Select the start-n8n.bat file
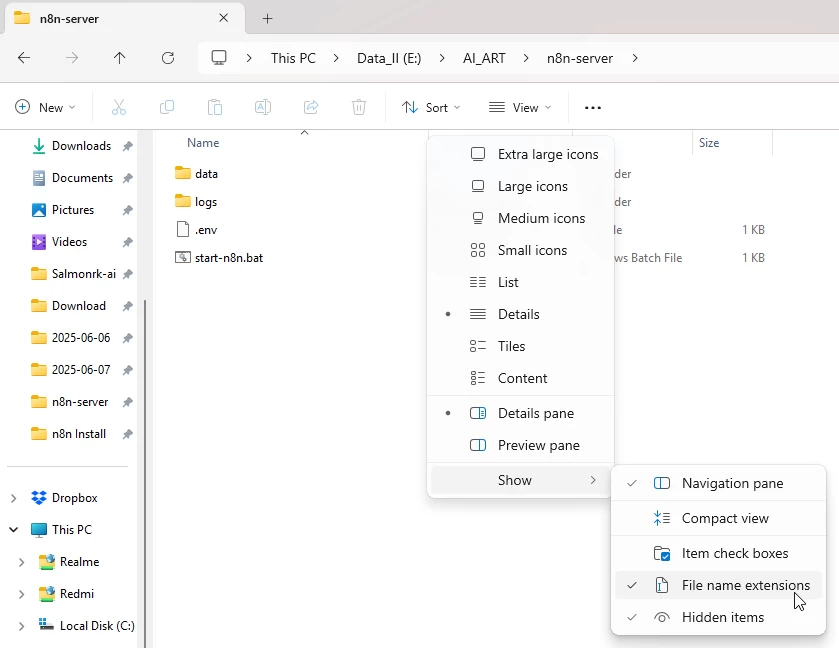 pos(229,257)
